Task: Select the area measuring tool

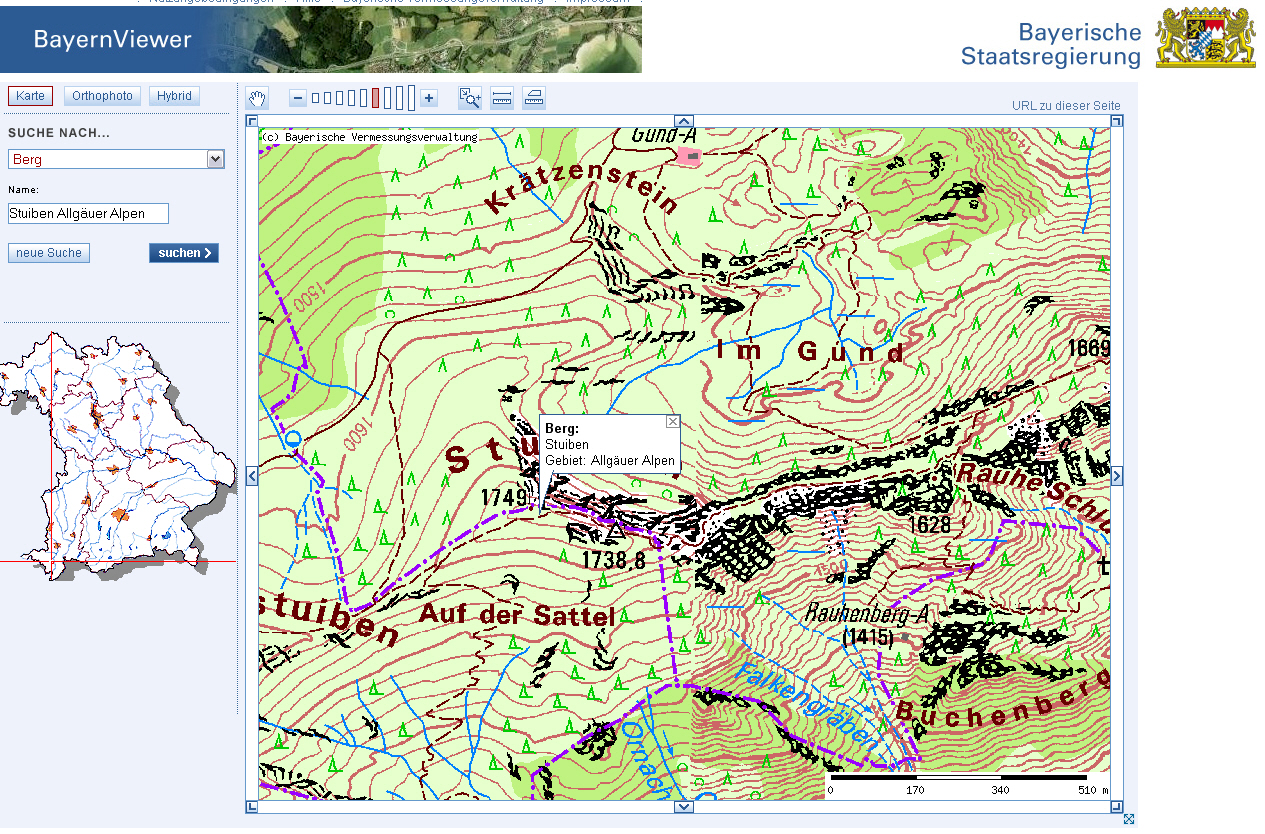Action: click(534, 98)
